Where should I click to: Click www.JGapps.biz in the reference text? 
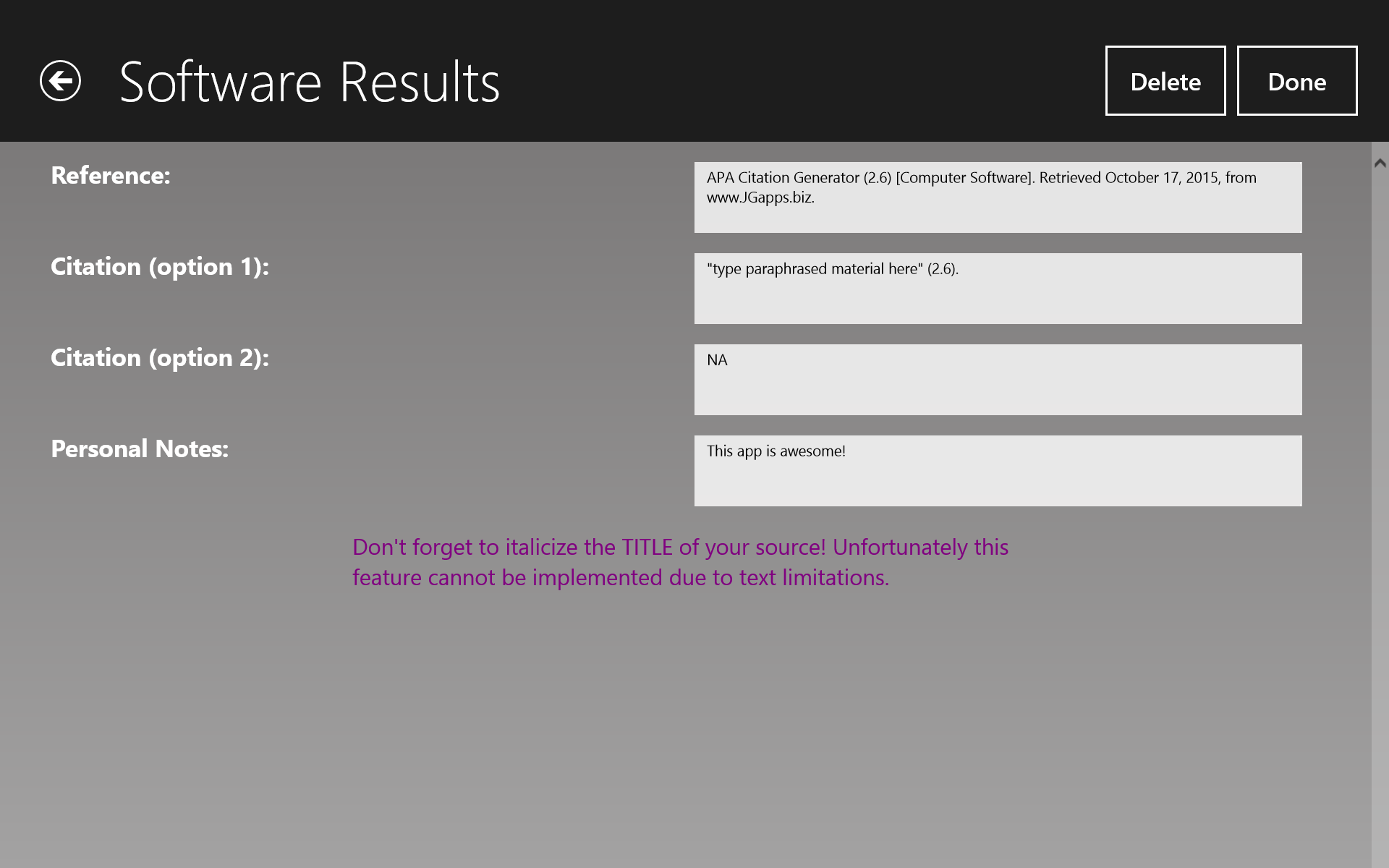click(x=760, y=197)
